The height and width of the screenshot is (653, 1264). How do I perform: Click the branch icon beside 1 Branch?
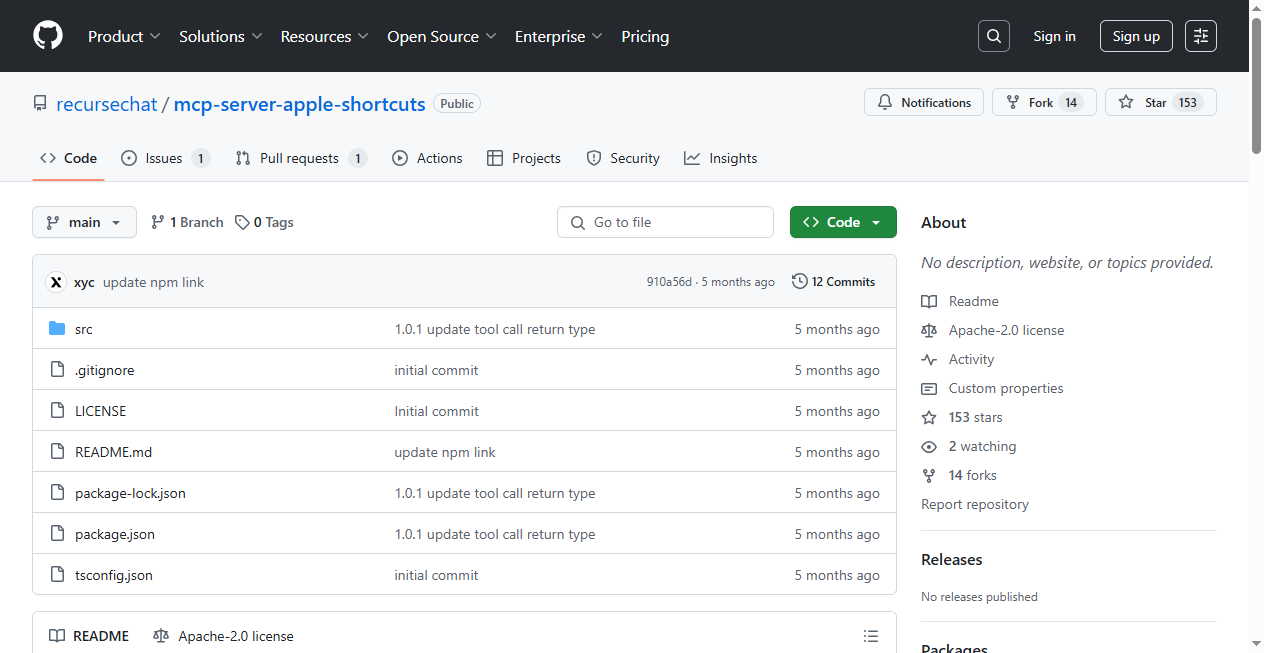[x=158, y=222]
